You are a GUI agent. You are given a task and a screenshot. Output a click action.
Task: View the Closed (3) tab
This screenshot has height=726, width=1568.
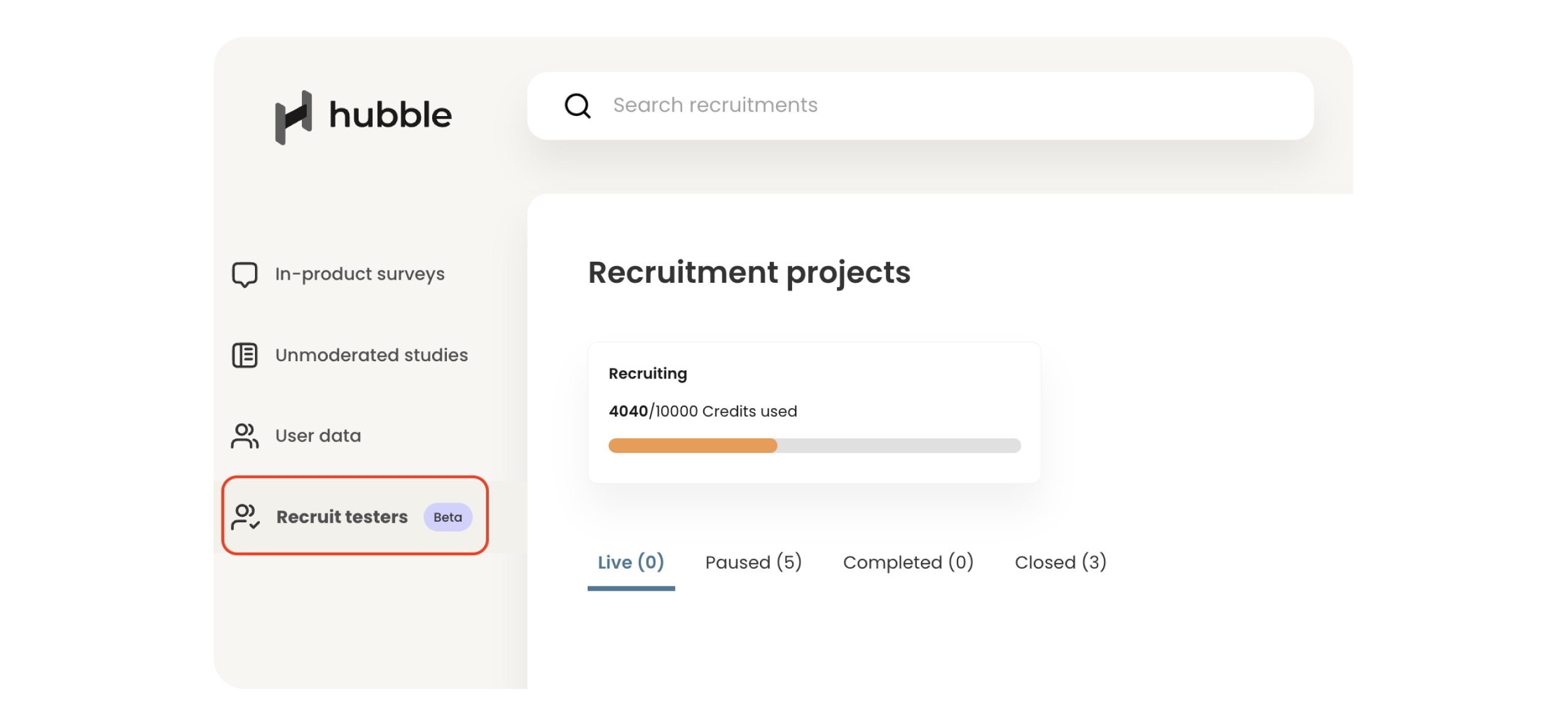[x=1059, y=562]
